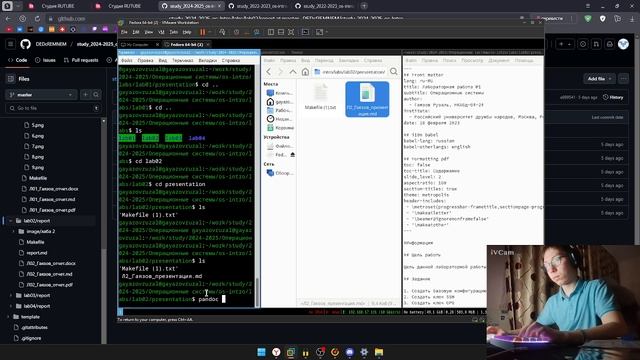Viewport: 640px width, 360px height.
Task: Open the Pull requests tab
Action: tap(81, 60)
